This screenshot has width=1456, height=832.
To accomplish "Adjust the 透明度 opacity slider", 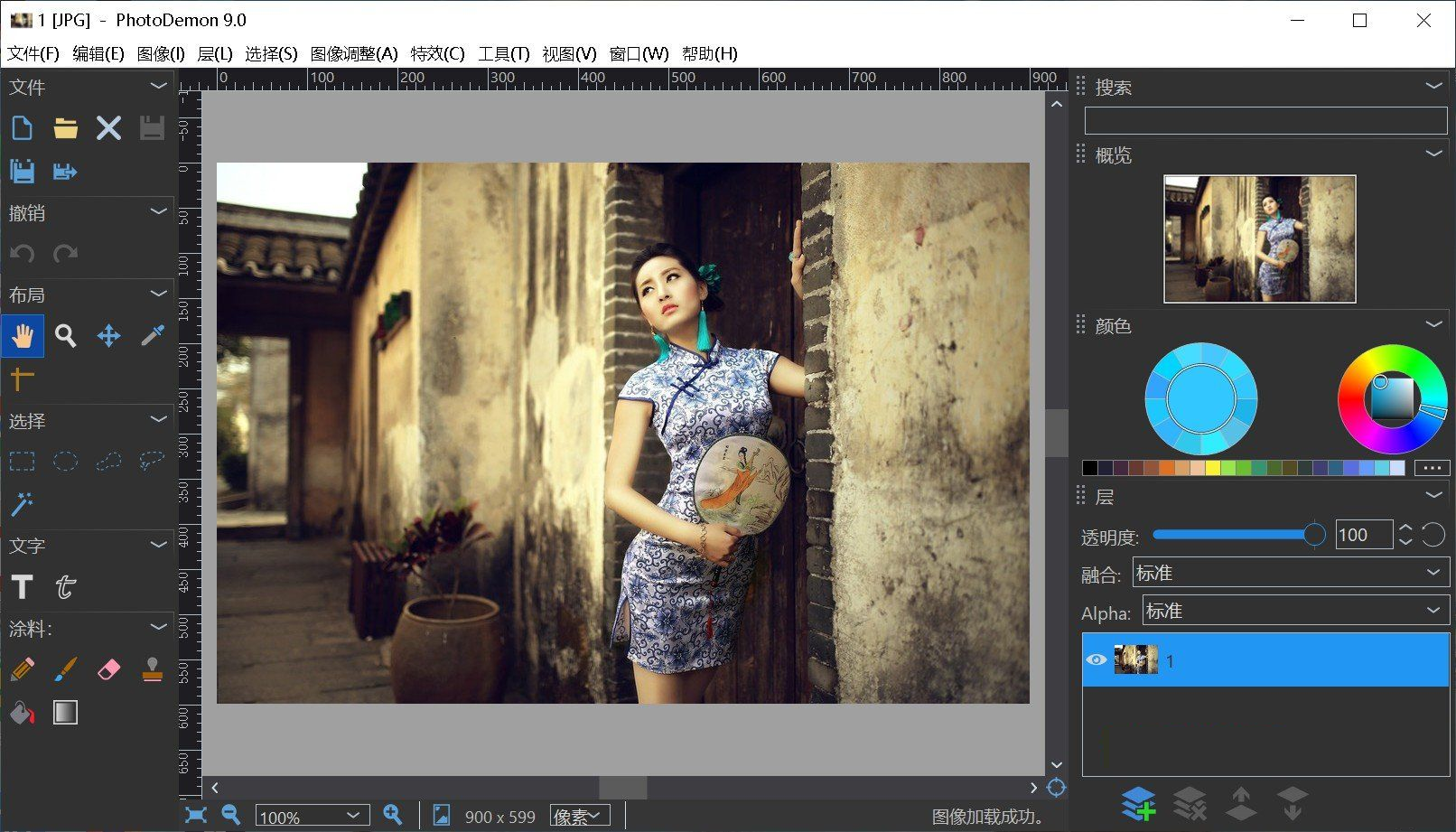I will coord(1239,535).
